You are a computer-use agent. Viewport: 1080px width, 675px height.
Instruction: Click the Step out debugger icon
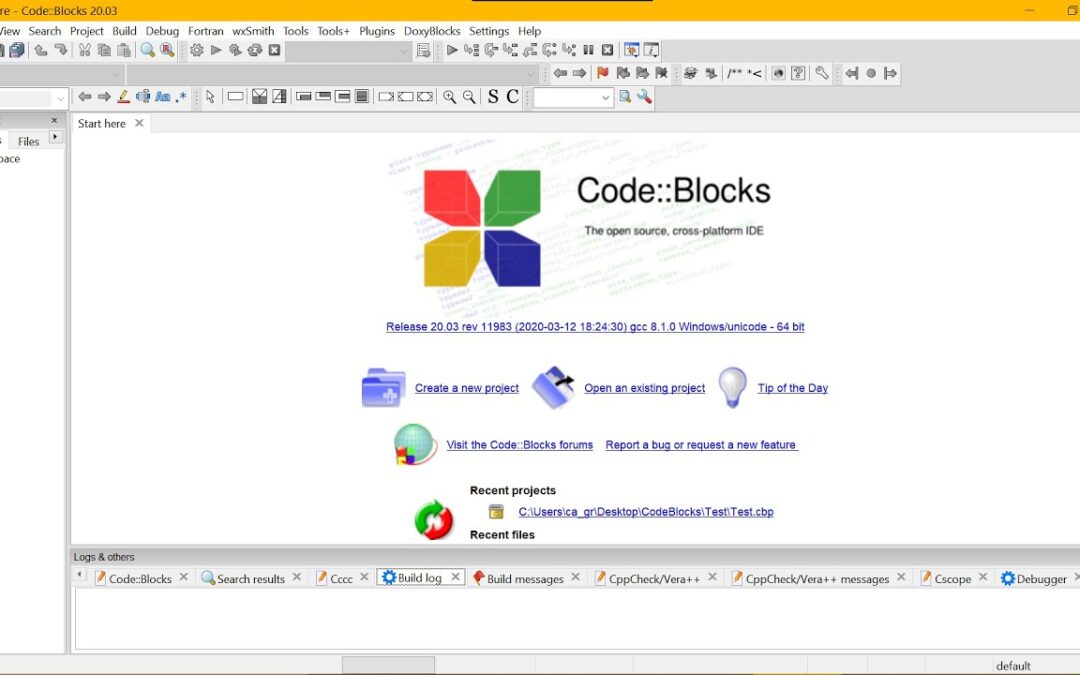pos(530,50)
